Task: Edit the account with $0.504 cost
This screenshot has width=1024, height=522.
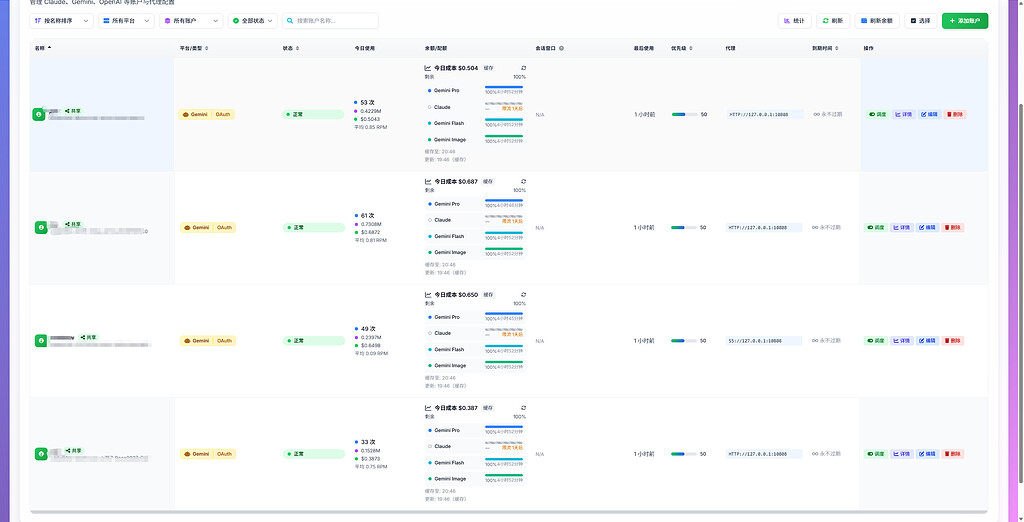Action: pos(929,114)
